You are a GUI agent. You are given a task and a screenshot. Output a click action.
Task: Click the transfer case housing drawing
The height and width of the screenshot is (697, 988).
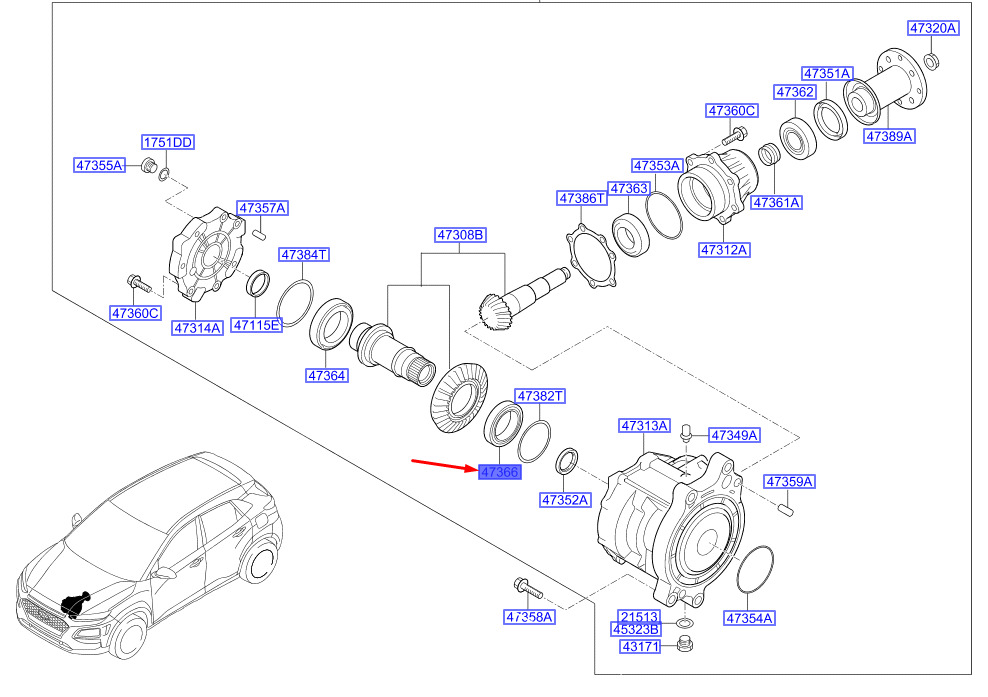671,529
